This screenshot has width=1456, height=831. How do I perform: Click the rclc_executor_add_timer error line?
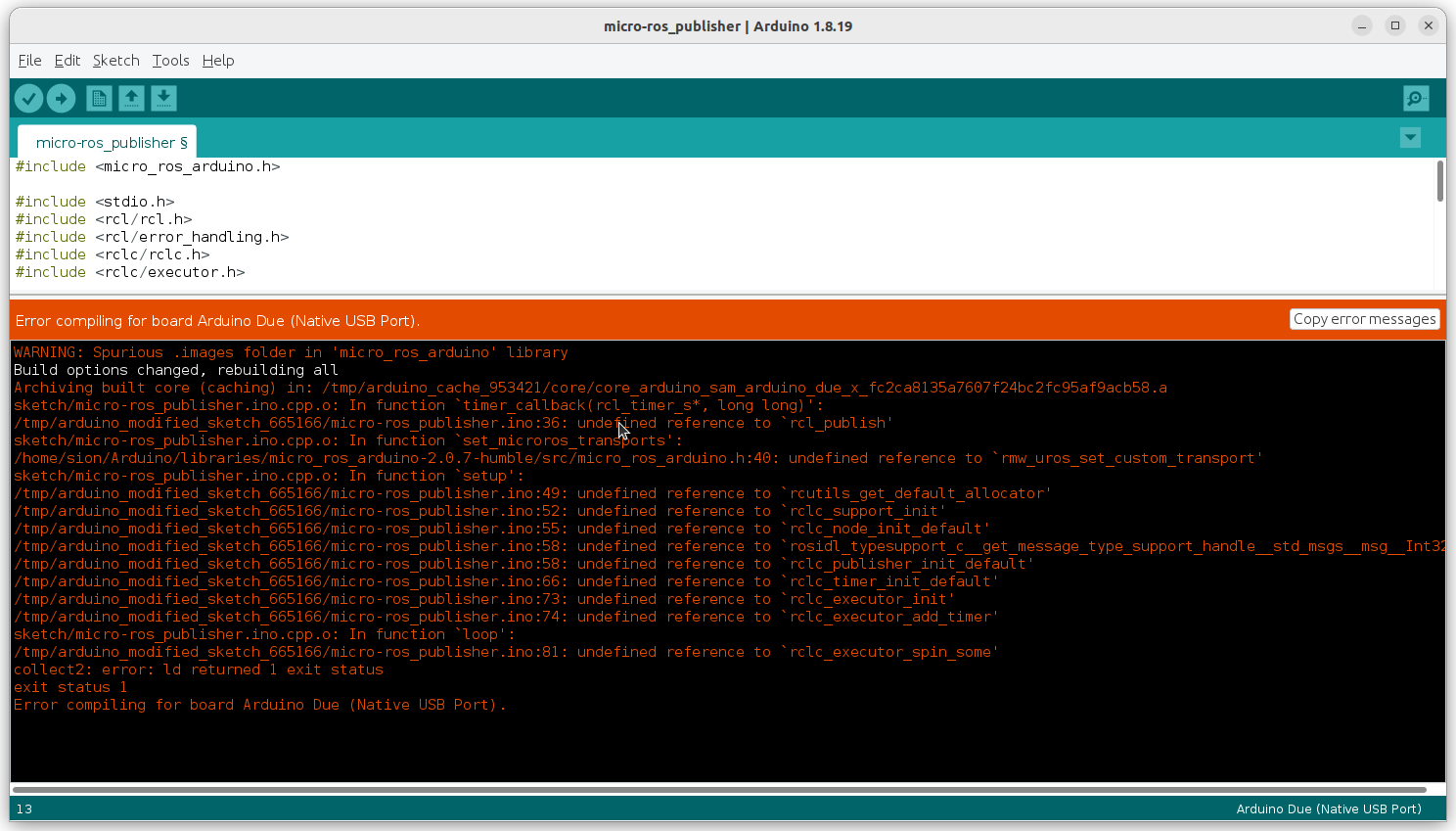point(506,617)
